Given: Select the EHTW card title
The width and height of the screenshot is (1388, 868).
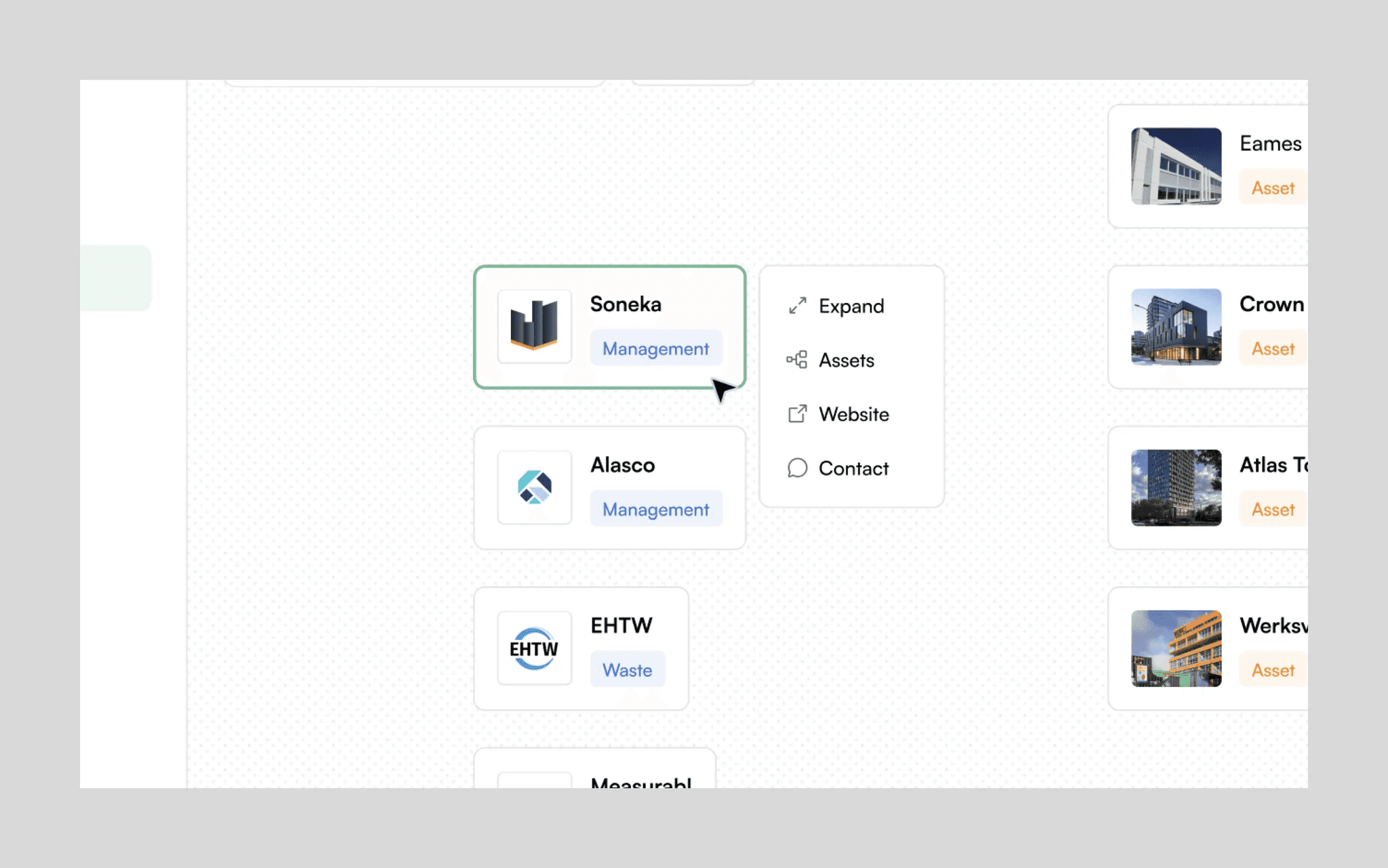Looking at the screenshot, I should click(621, 625).
